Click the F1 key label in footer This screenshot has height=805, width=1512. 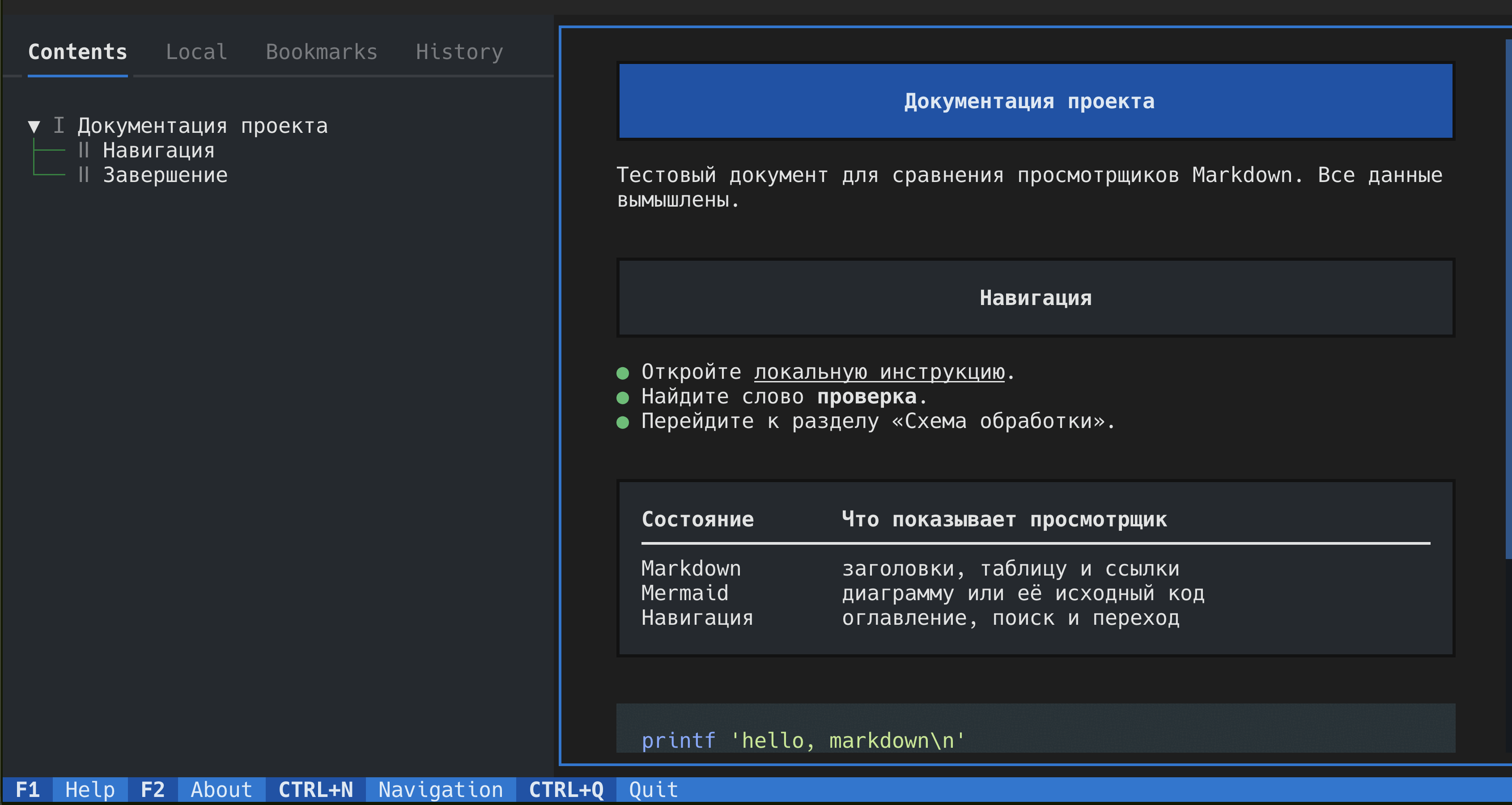28,790
